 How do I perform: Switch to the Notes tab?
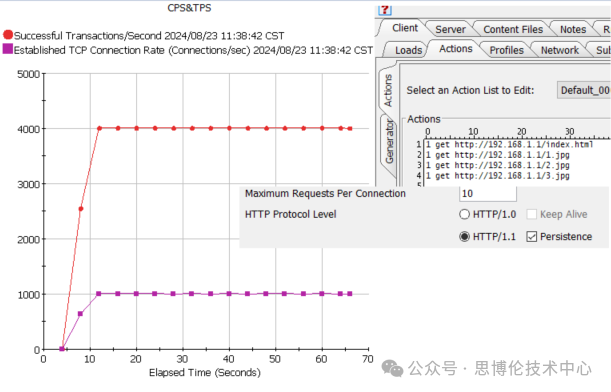(x=573, y=30)
